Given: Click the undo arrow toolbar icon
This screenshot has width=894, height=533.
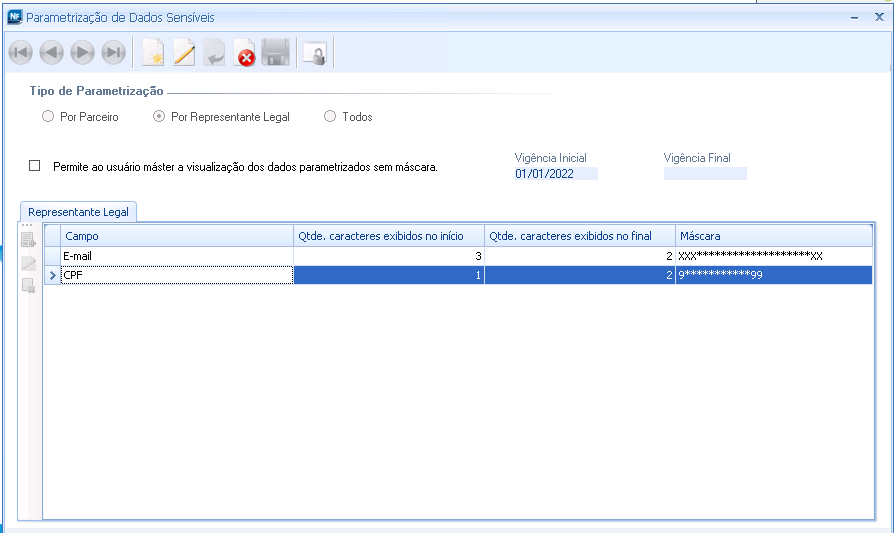Looking at the screenshot, I should 215,53.
